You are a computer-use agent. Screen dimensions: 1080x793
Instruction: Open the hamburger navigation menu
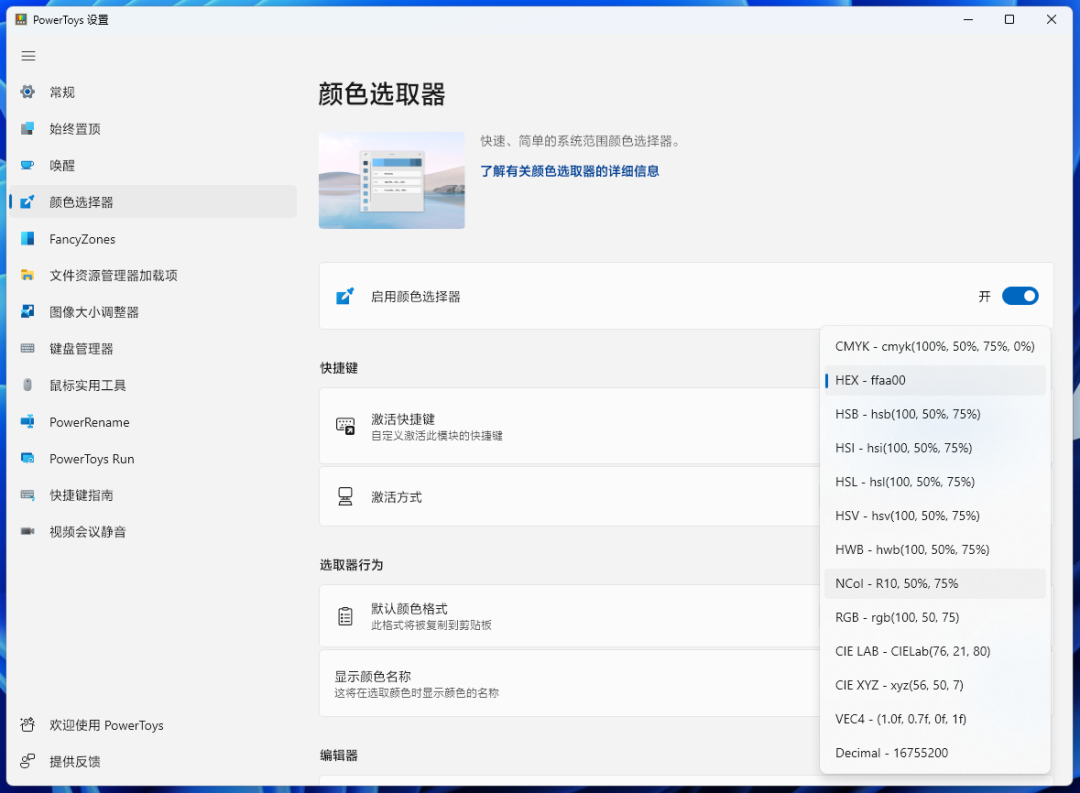(x=28, y=56)
